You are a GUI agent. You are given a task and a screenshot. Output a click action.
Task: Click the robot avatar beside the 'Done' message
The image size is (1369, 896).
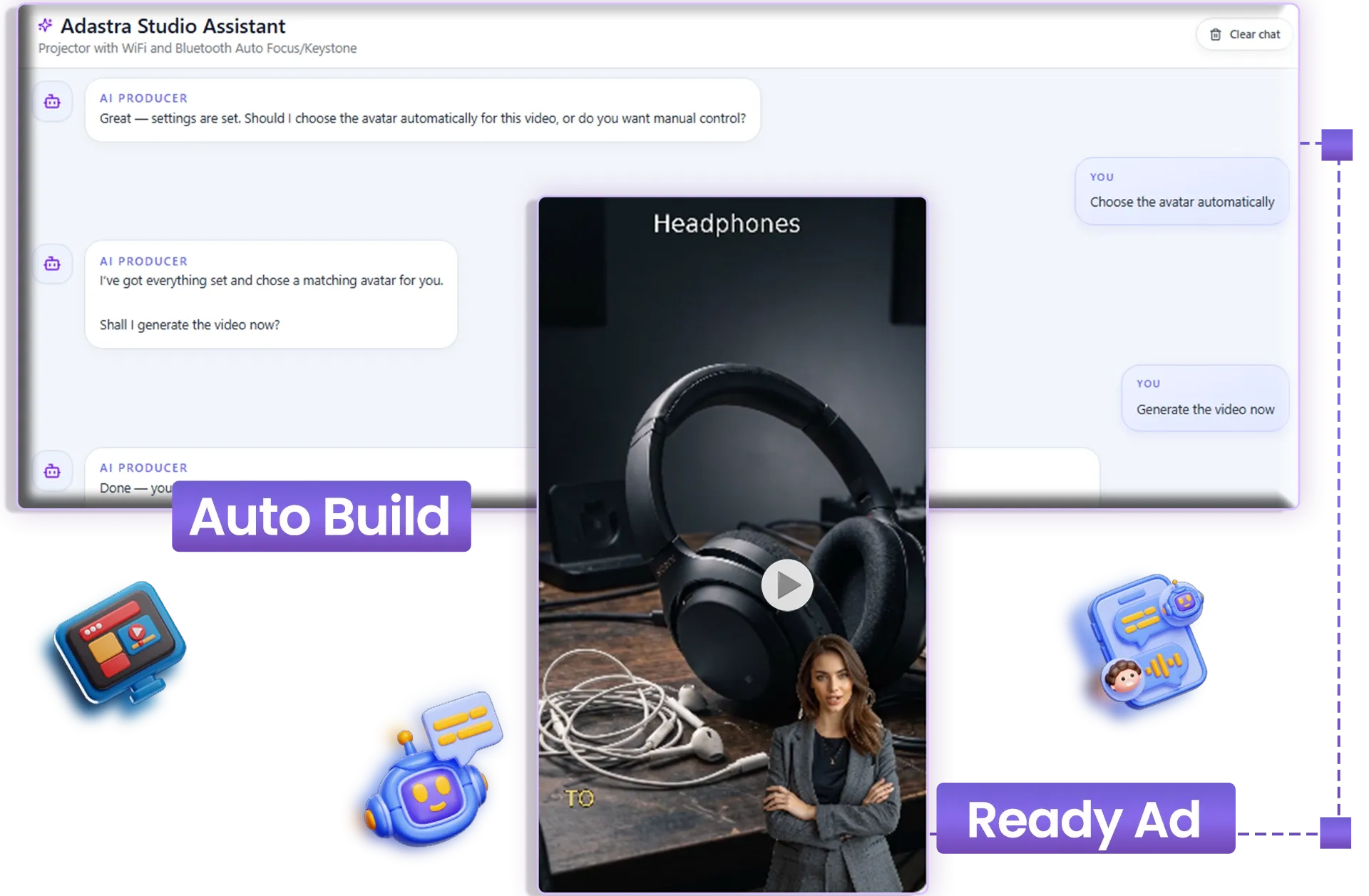(x=52, y=471)
